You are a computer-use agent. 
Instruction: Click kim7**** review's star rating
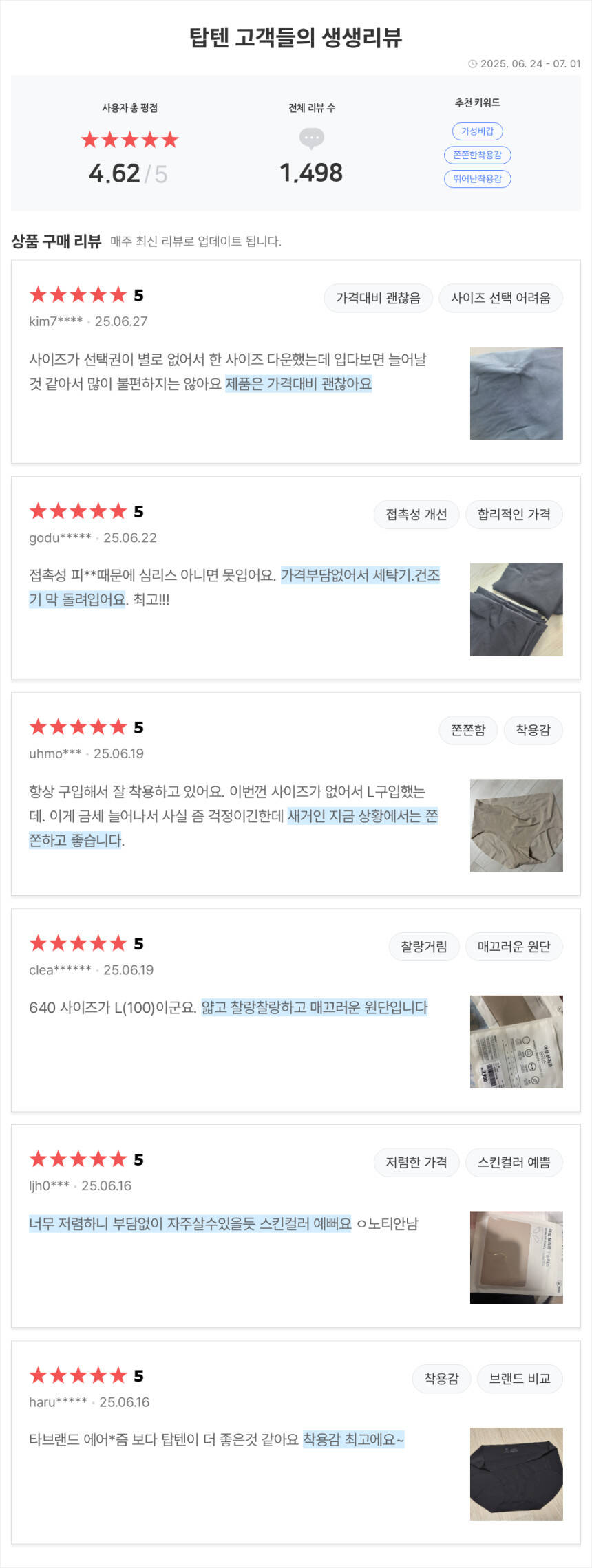click(x=78, y=295)
